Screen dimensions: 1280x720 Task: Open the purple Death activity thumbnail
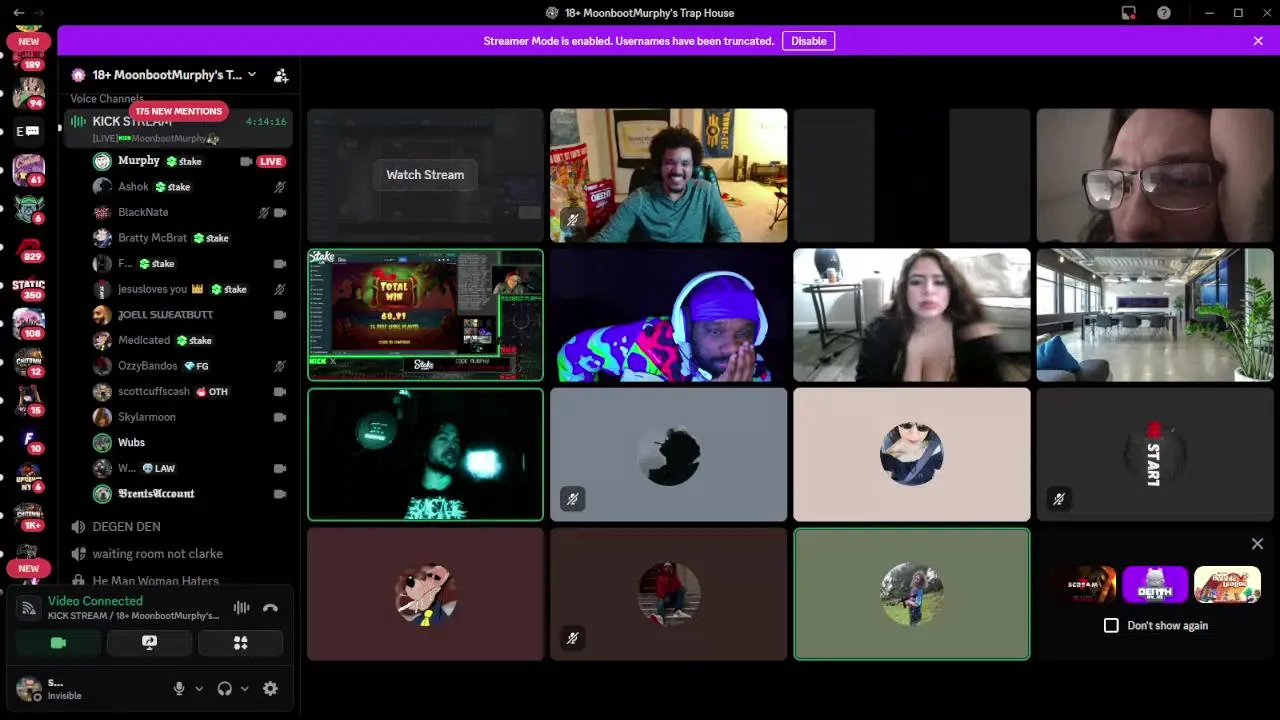click(1155, 585)
